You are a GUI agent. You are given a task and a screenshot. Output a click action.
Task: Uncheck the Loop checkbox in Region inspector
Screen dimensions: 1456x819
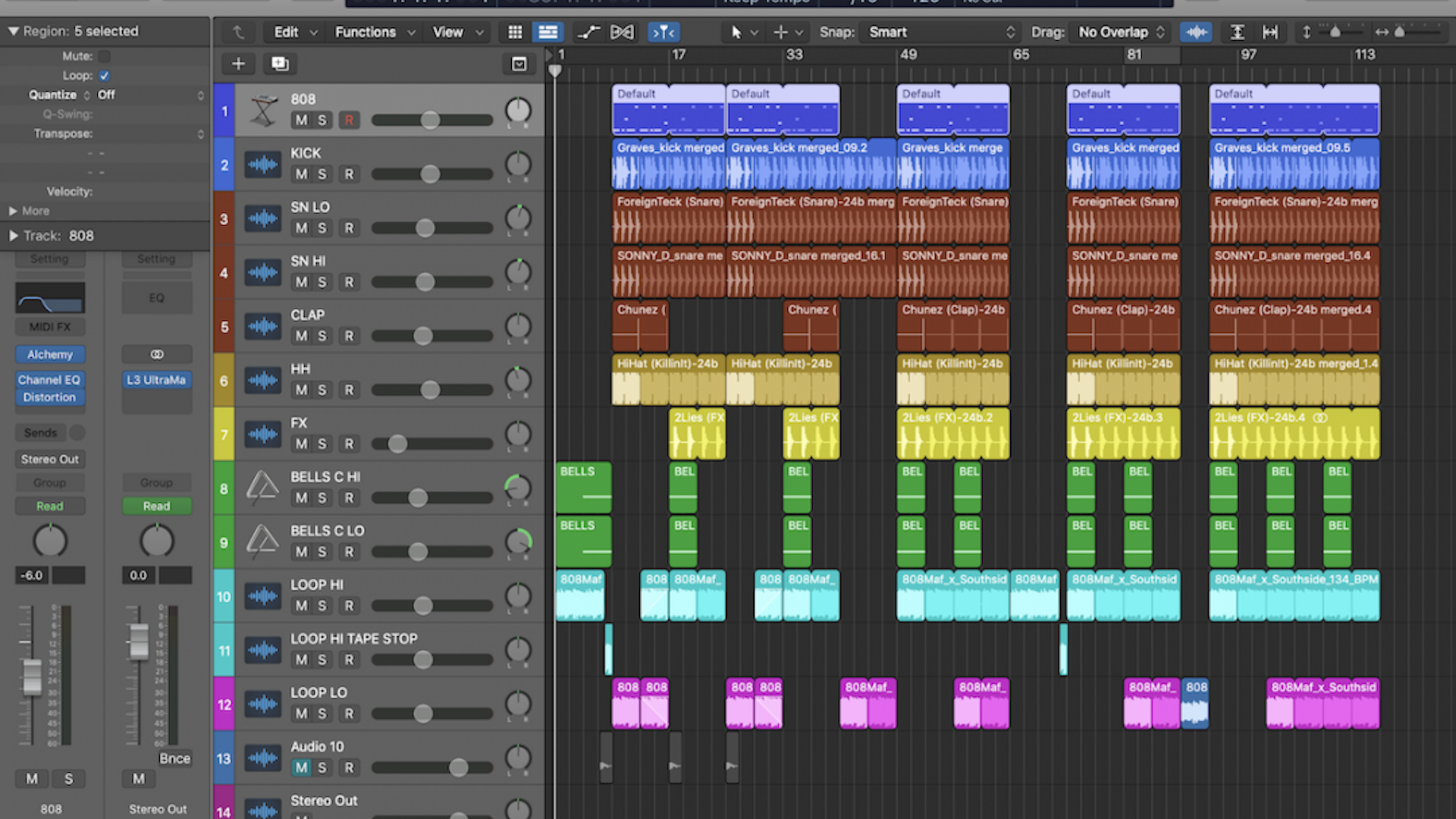(105, 76)
